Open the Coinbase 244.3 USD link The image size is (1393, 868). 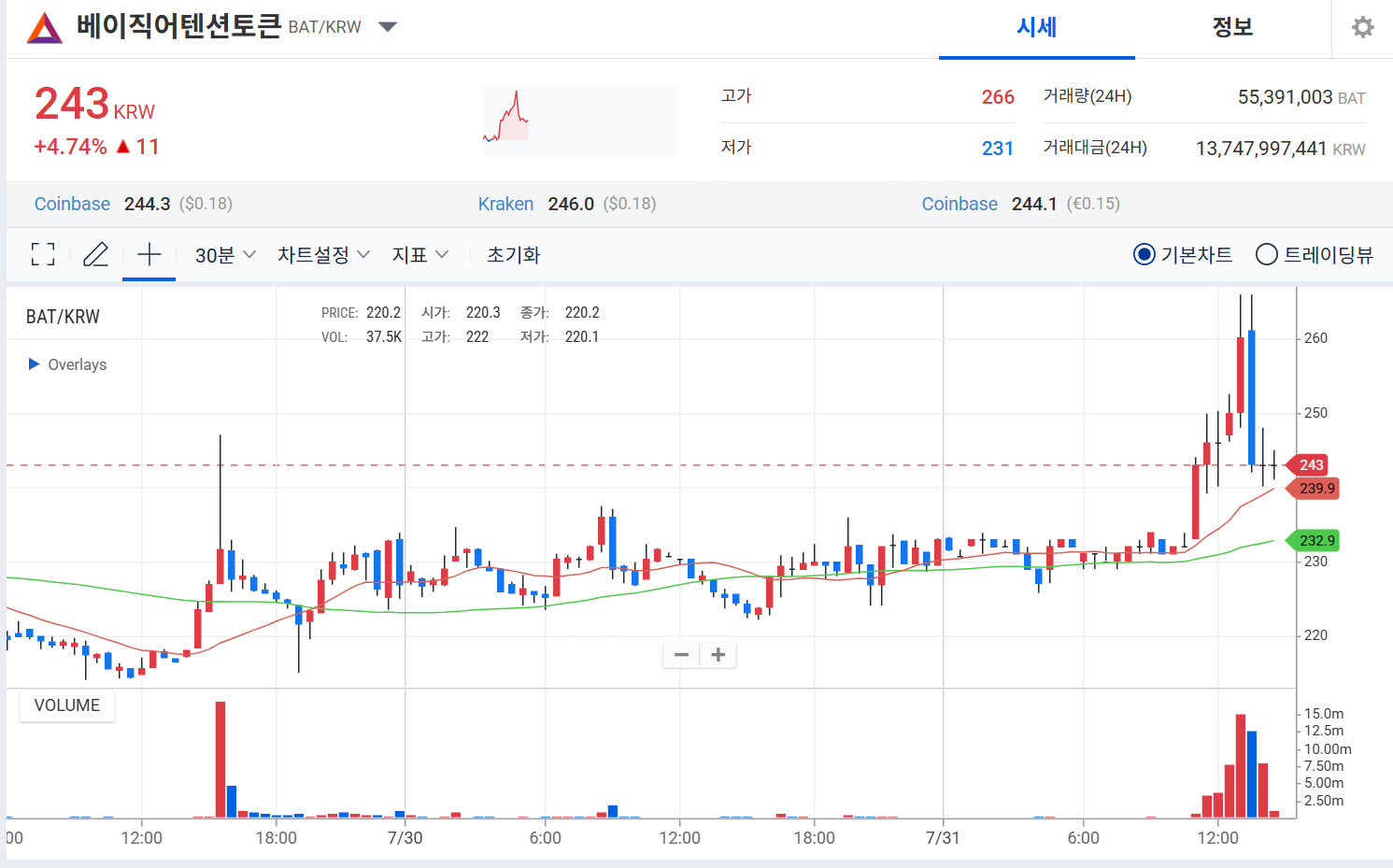tap(134, 204)
